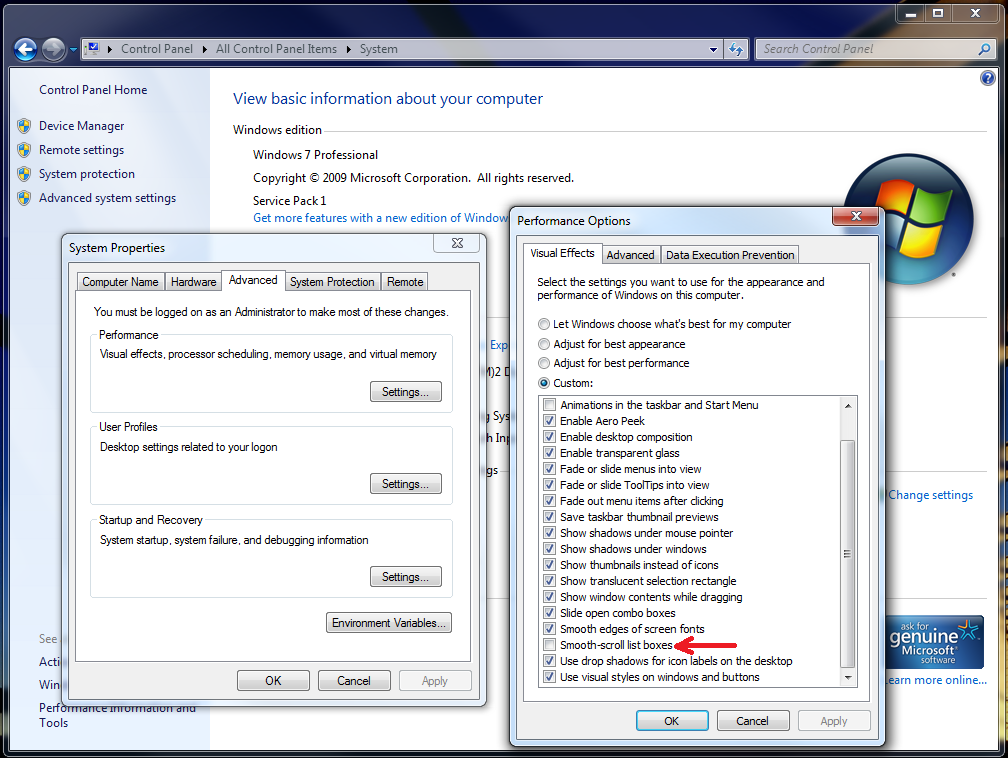Click the System protection shield icon
This screenshot has width=1008, height=758.
tap(24, 174)
